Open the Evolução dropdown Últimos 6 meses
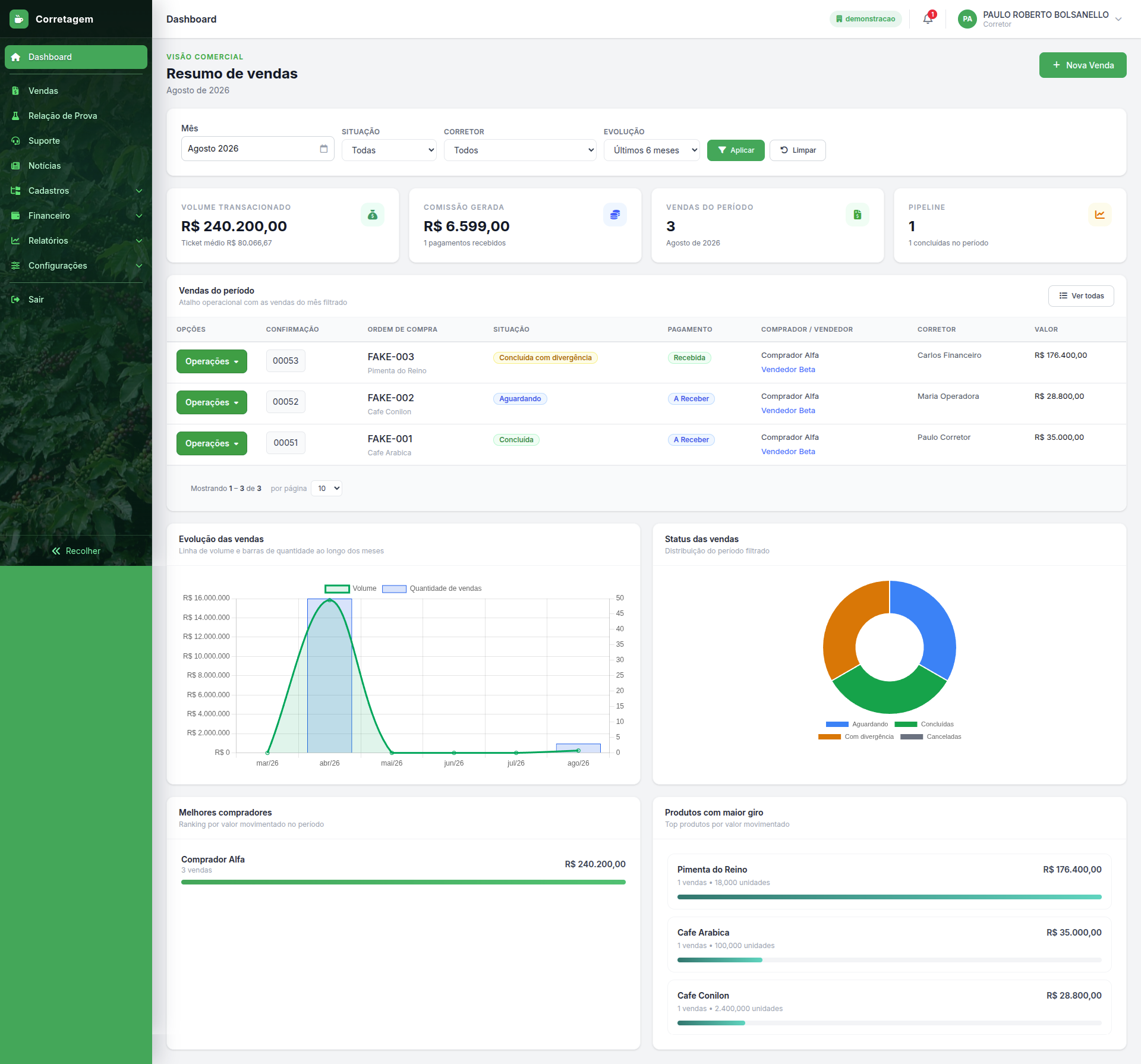The image size is (1141, 1064). point(652,150)
